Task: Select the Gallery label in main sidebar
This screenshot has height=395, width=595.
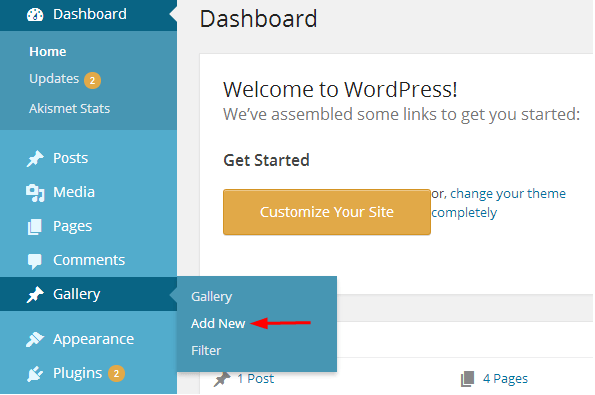Action: (77, 295)
